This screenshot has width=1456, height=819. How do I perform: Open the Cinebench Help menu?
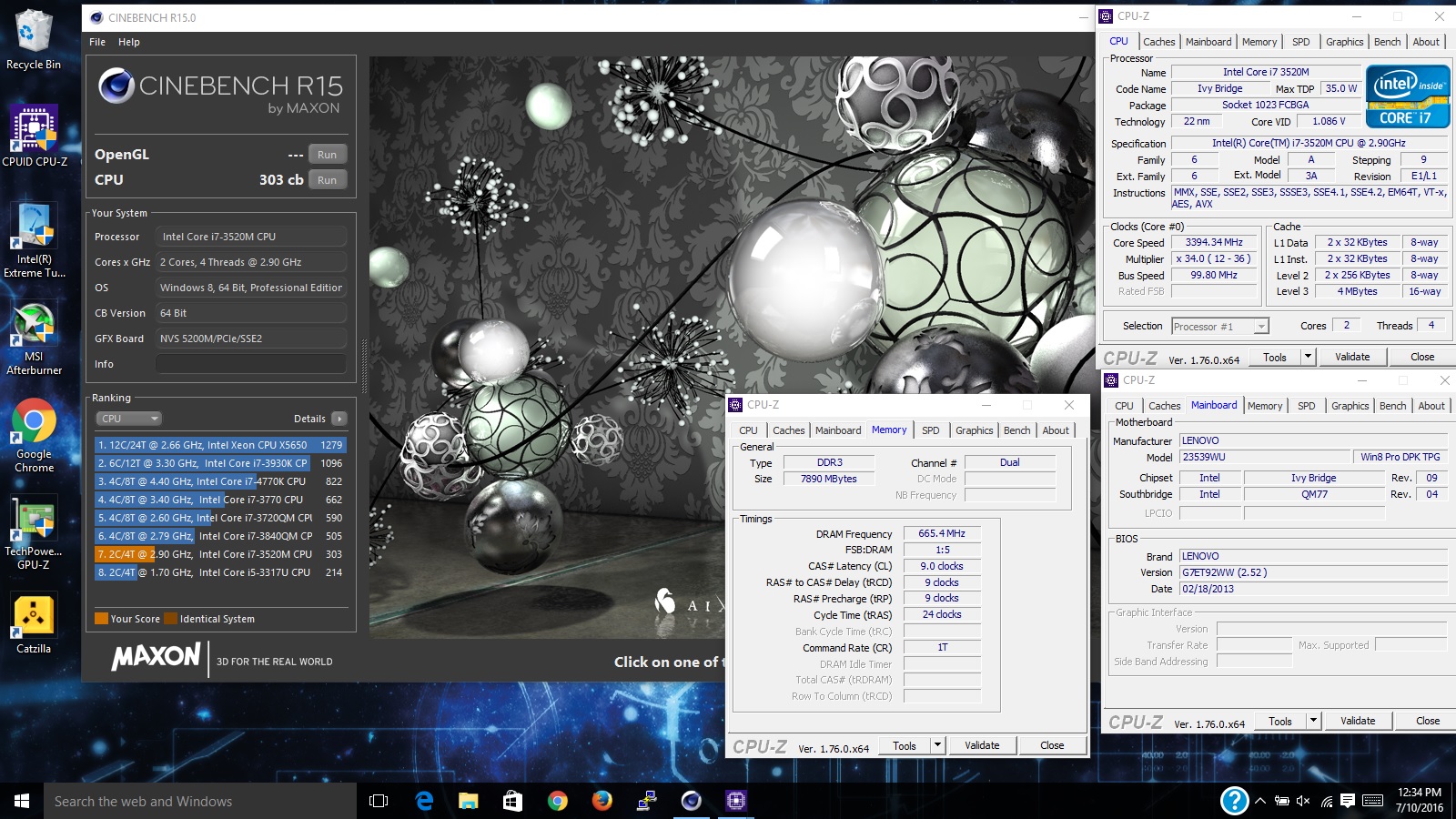tap(129, 42)
